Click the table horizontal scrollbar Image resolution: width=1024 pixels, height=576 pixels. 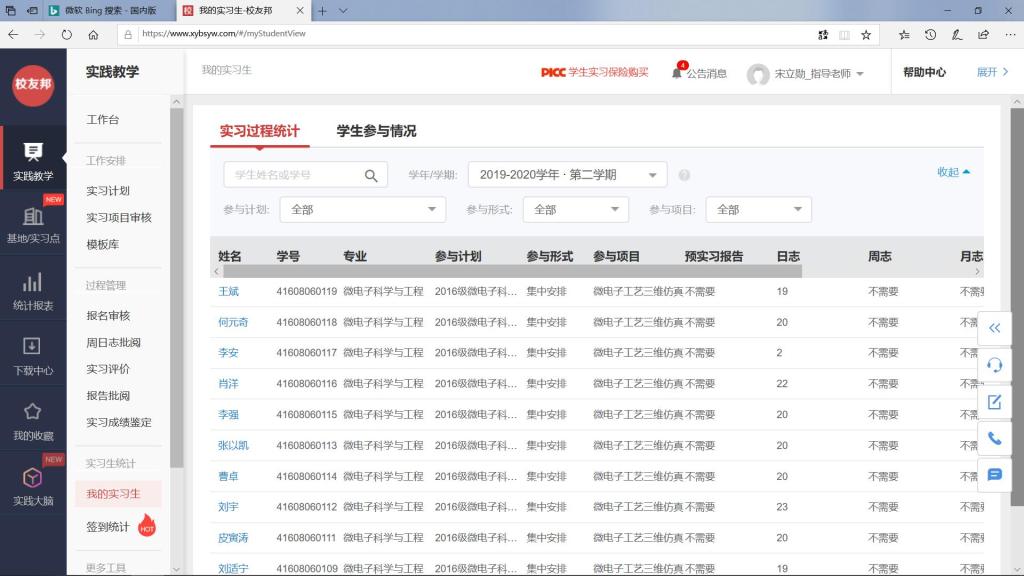tap(511, 272)
